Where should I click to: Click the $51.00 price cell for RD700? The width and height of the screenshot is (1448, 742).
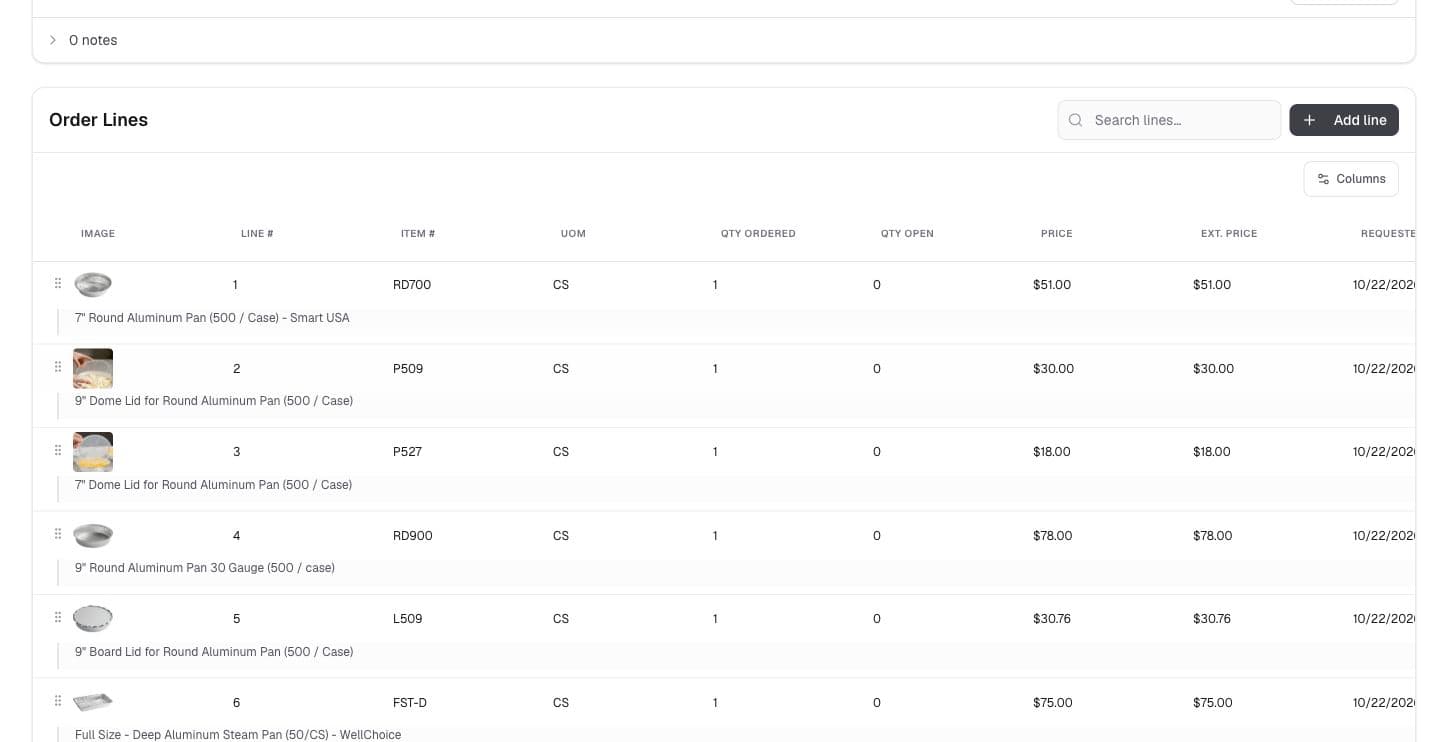pyautogui.click(x=1052, y=285)
